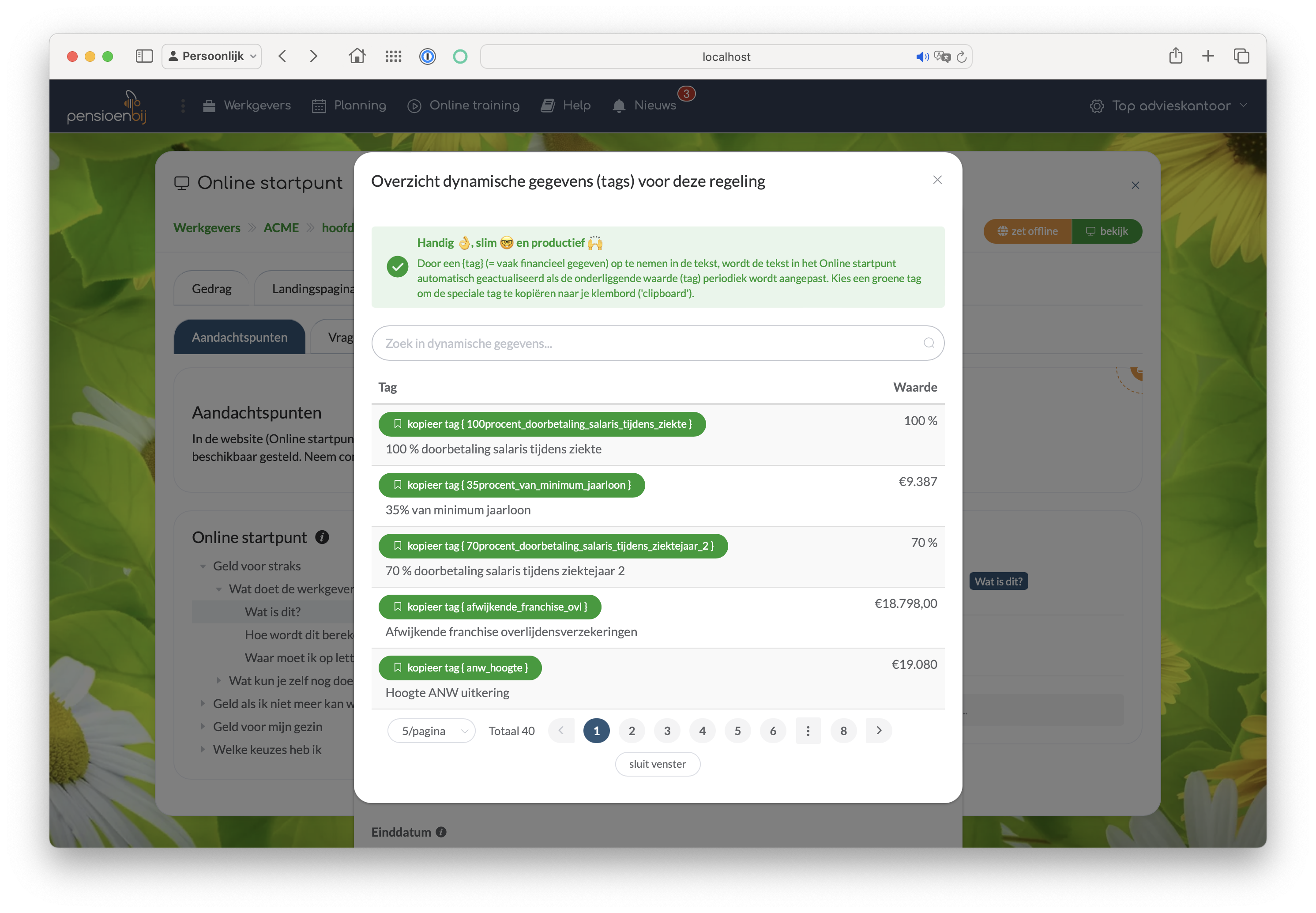
Task: Click the search magnifier icon in the dialog
Action: pyautogui.click(x=929, y=343)
